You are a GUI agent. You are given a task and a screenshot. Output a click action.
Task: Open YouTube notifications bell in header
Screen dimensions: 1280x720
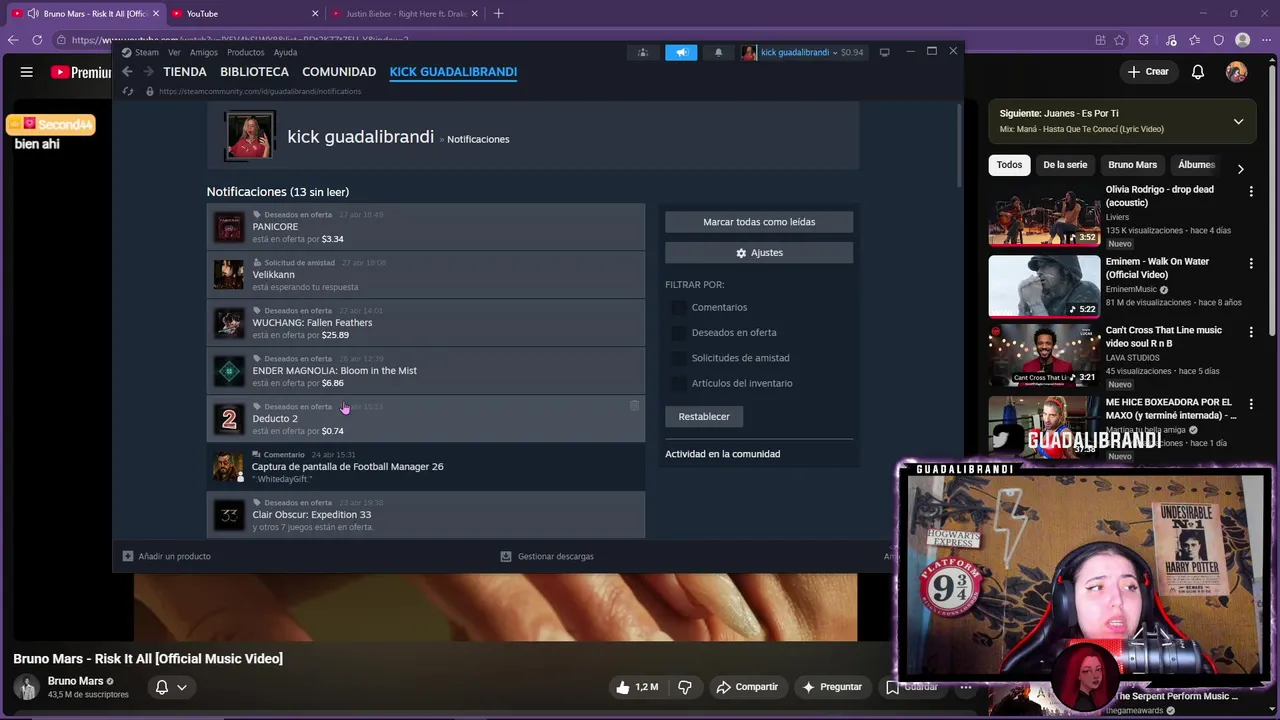[1198, 72]
